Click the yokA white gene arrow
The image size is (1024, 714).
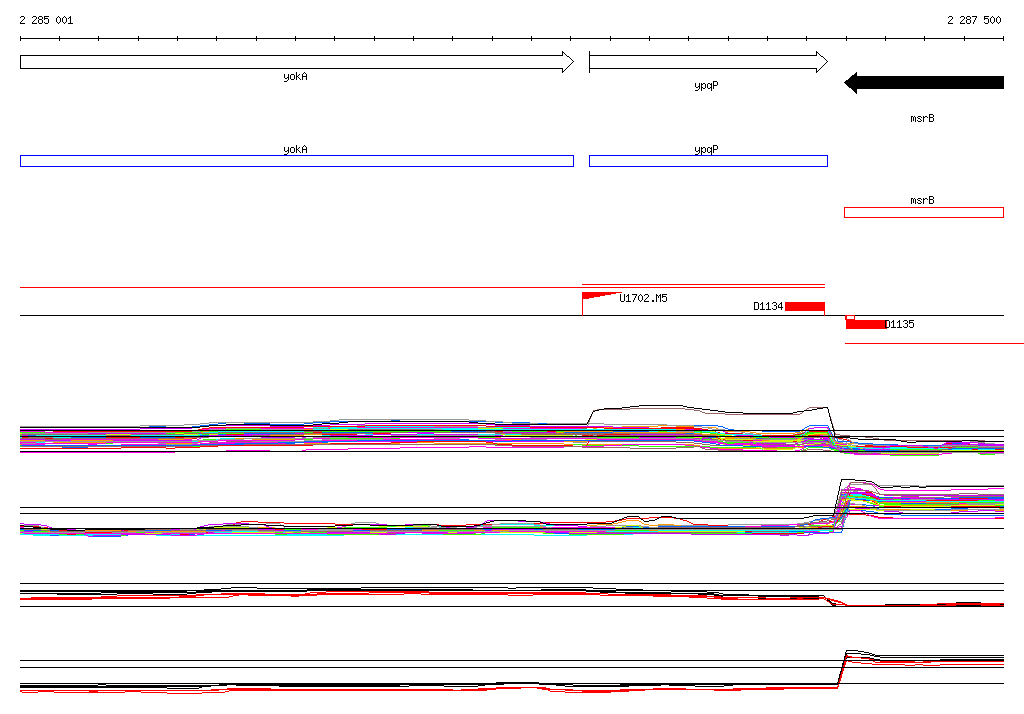(296, 62)
